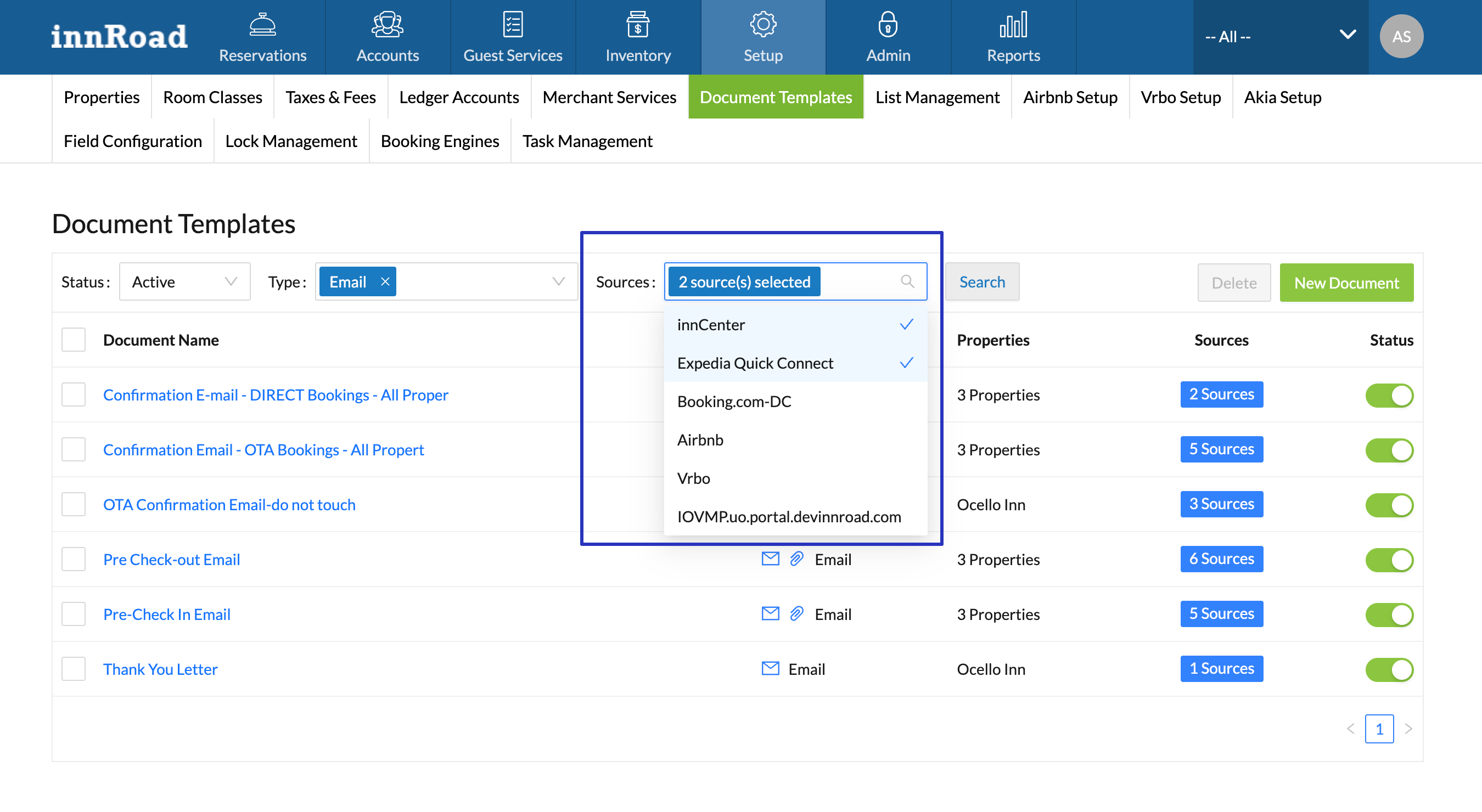This screenshot has width=1482, height=812.
Task: Expand the All properties dropdown
Action: [1280, 37]
